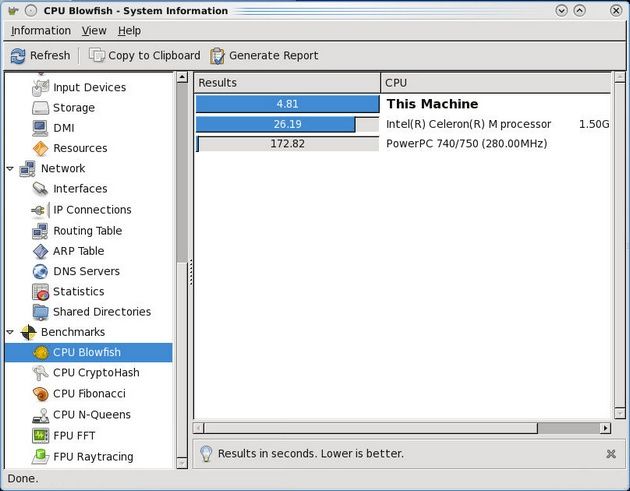Dismiss the results tip with X
Viewport: 630px width, 491px height.
[x=611, y=454]
